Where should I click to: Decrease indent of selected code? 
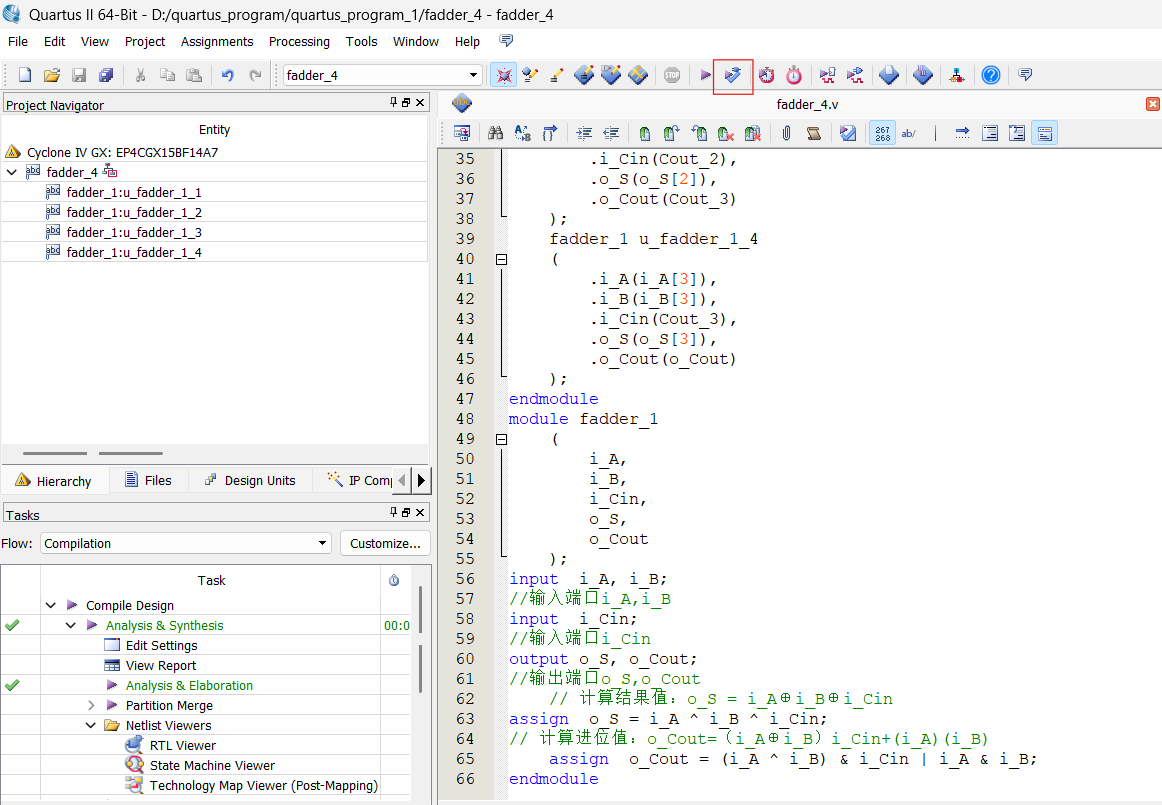click(611, 133)
